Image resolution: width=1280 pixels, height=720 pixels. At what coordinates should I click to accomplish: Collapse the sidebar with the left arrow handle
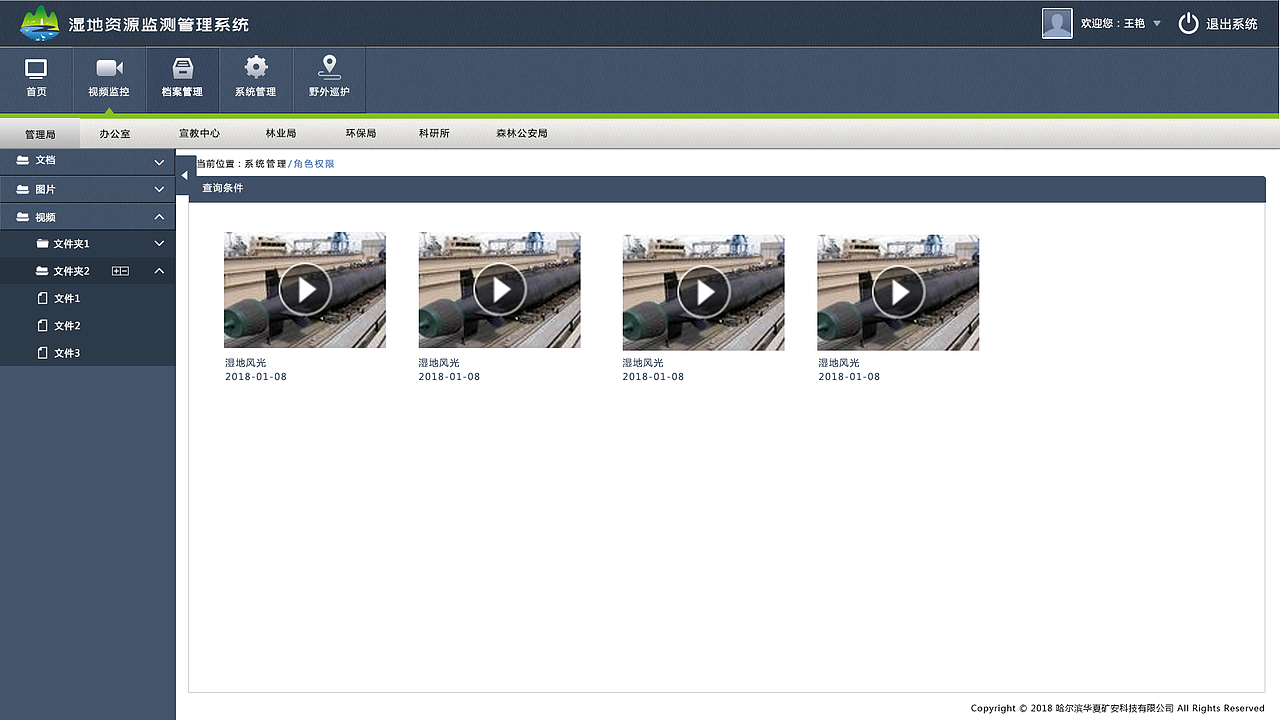185,175
